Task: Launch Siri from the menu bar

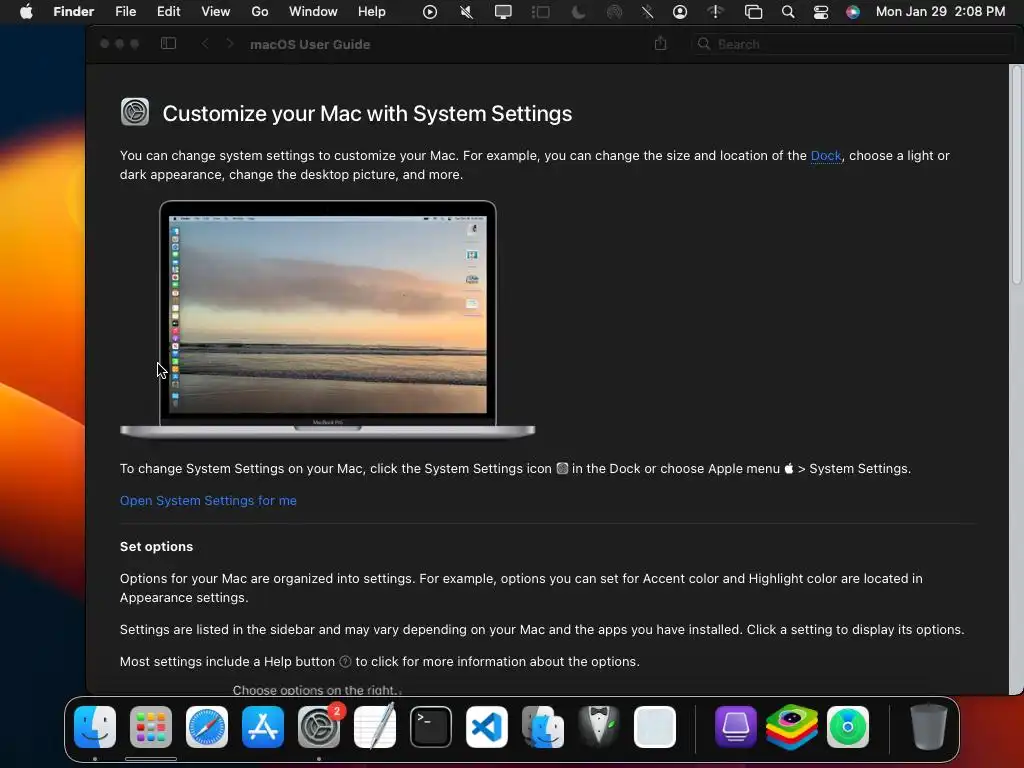Action: tap(853, 12)
